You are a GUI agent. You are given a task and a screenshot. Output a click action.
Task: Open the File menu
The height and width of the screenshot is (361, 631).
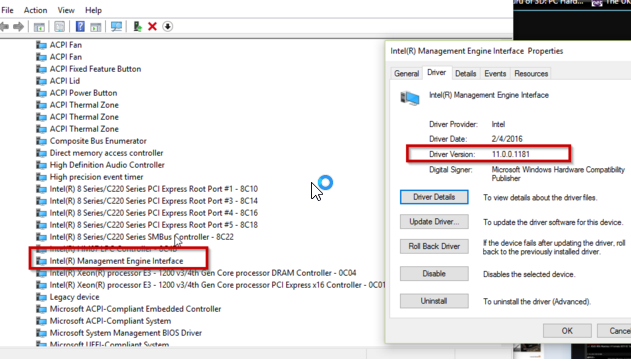[x=7, y=10]
